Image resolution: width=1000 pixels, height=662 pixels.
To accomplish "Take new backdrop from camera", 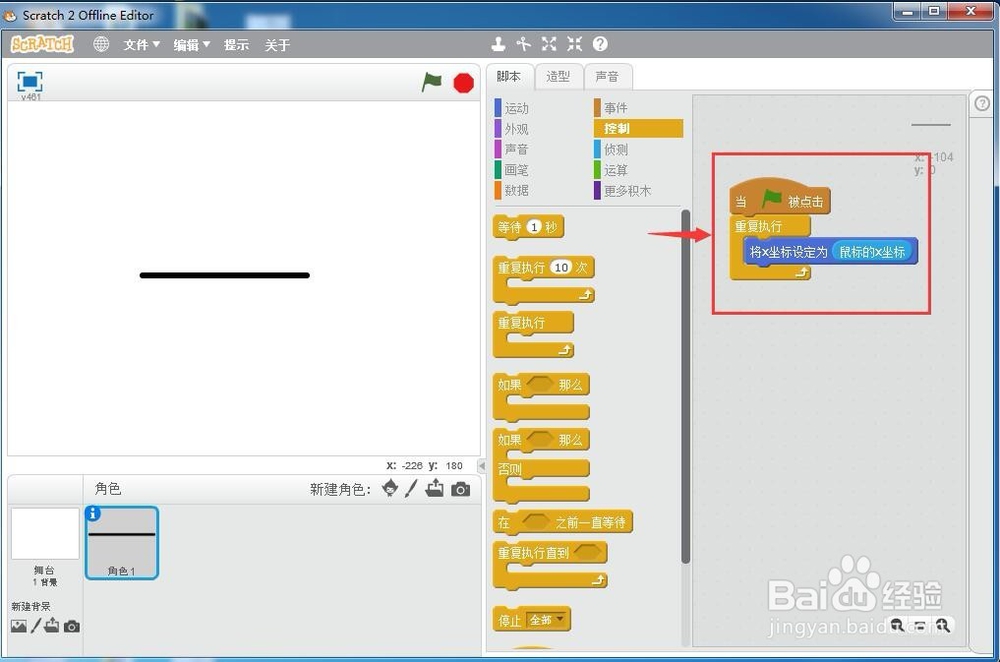I will click(x=72, y=627).
